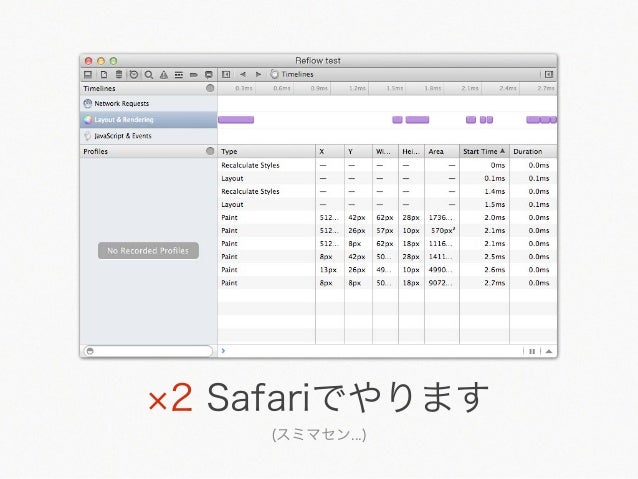Image resolution: width=638 pixels, height=479 pixels.
Task: Select the JavaScript & Events timeline
Action: tap(149, 136)
